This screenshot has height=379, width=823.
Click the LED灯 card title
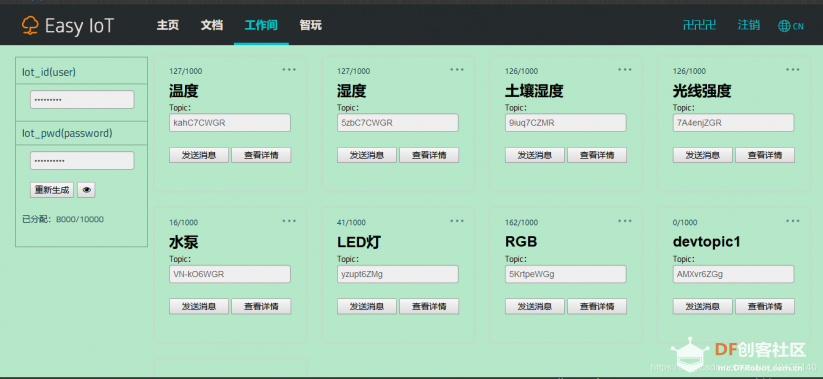tap(359, 243)
